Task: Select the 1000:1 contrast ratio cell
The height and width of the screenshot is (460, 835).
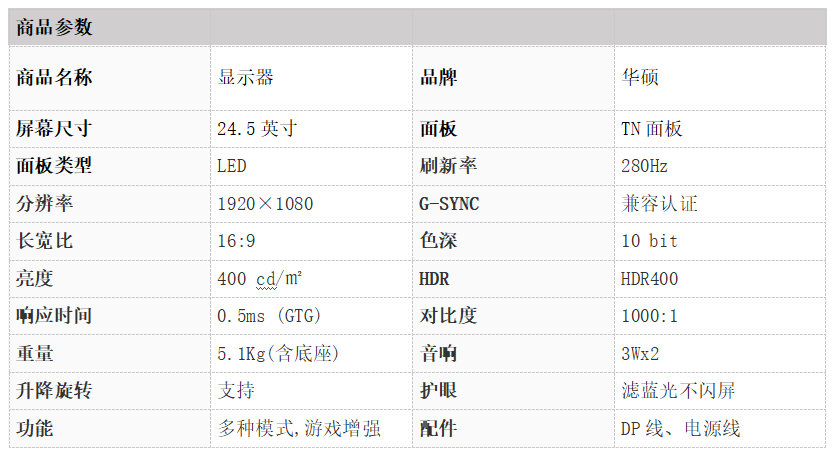Action: point(720,316)
